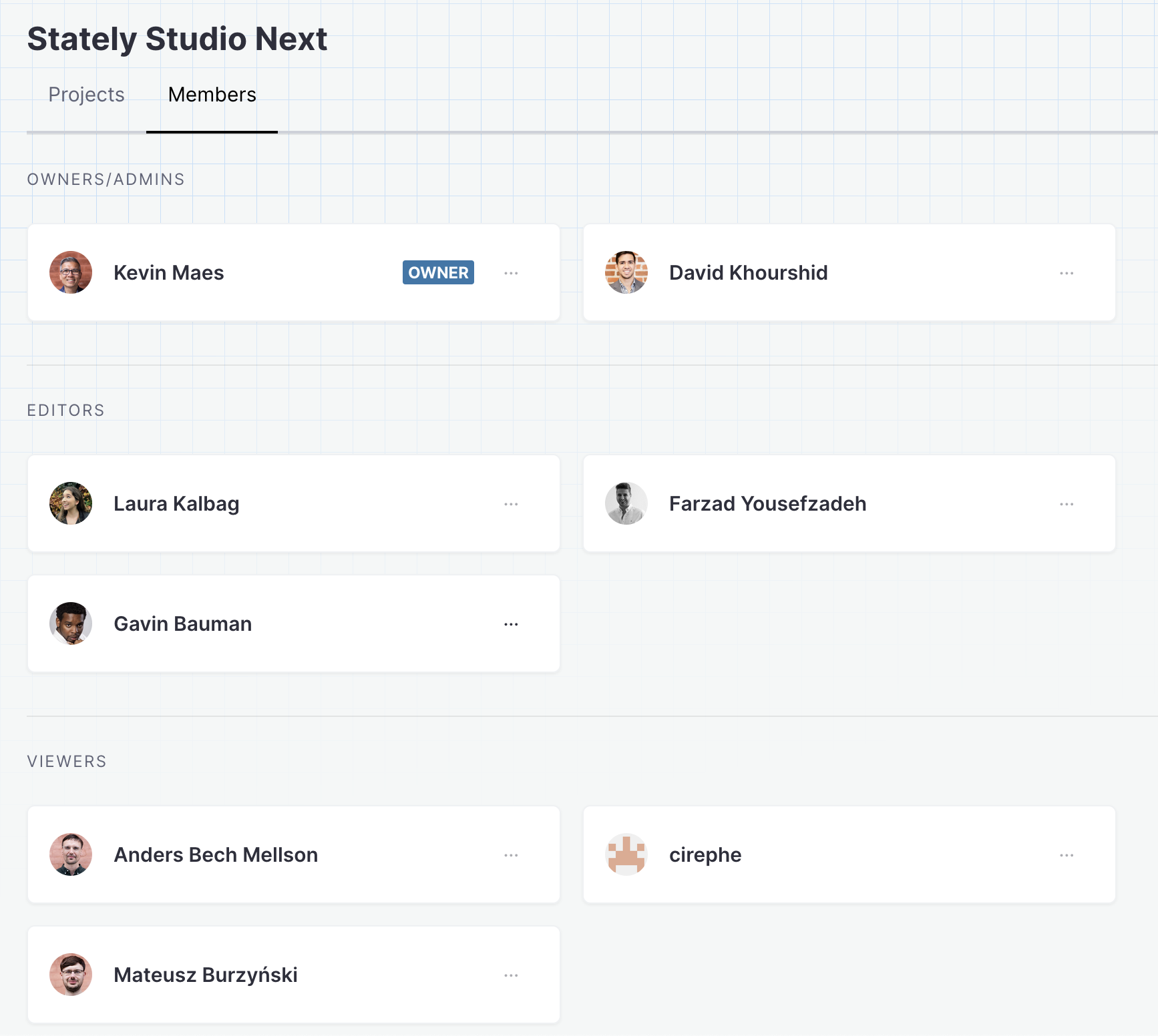Open Mateusz Burzyński's actions menu
The width and height of the screenshot is (1158, 1036).
point(511,974)
